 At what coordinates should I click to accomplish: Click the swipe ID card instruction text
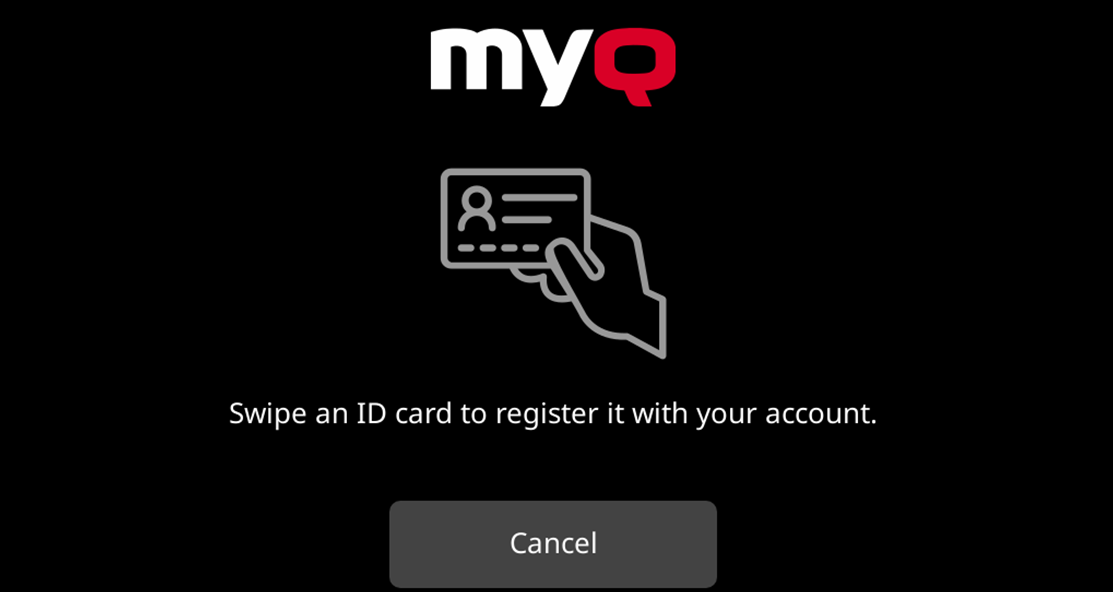[x=553, y=414]
